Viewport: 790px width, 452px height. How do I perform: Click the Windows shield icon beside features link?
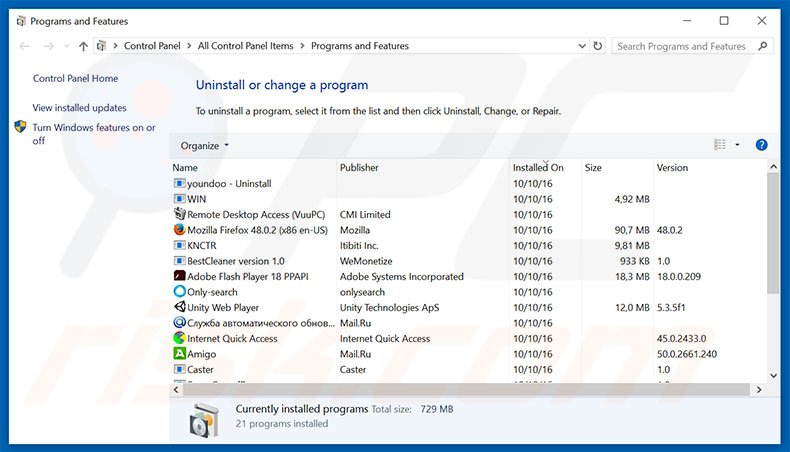coord(20,126)
